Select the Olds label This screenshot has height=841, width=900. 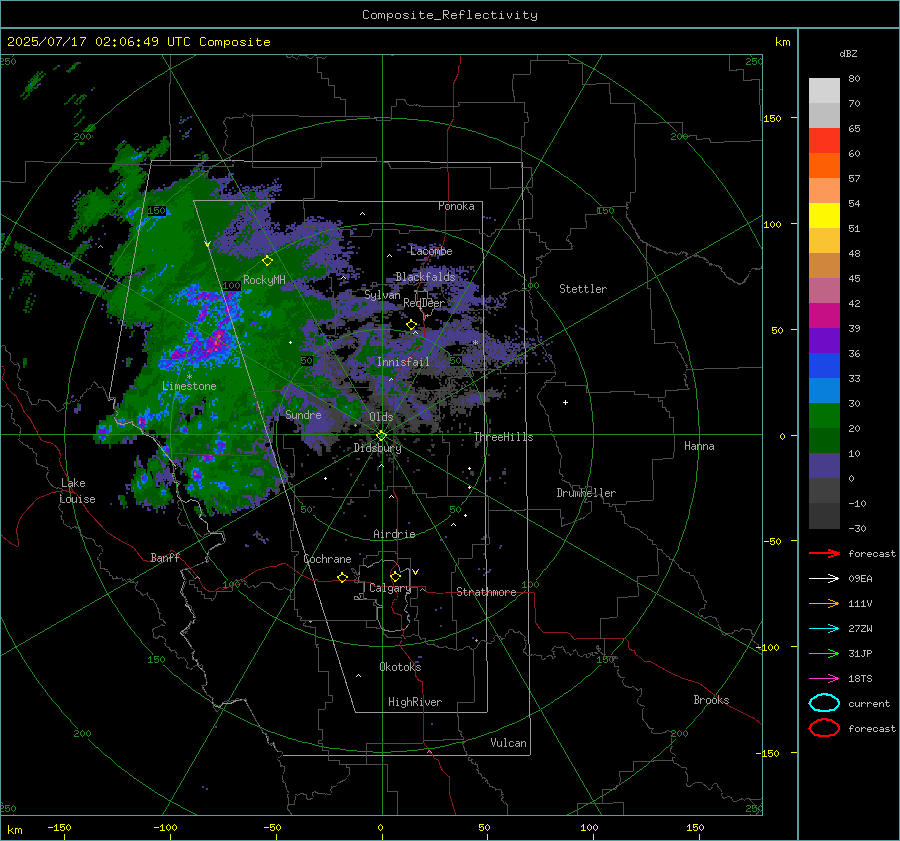click(381, 417)
